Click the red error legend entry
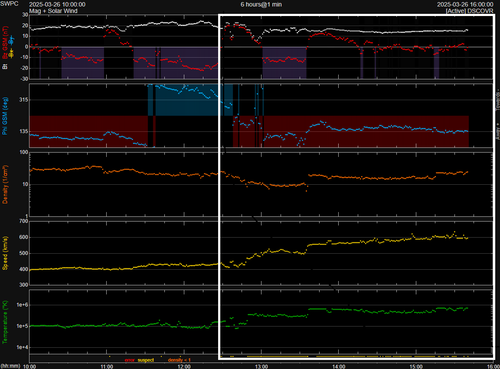 point(130,360)
